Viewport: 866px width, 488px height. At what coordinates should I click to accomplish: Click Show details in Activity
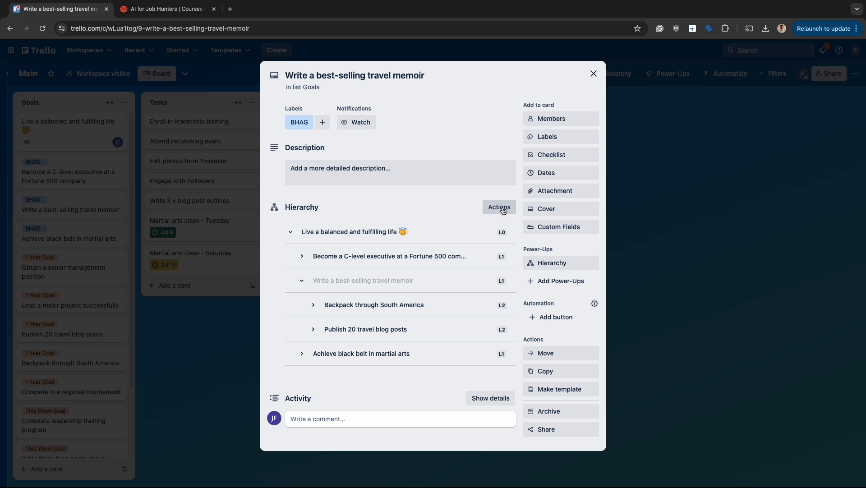coord(490,398)
